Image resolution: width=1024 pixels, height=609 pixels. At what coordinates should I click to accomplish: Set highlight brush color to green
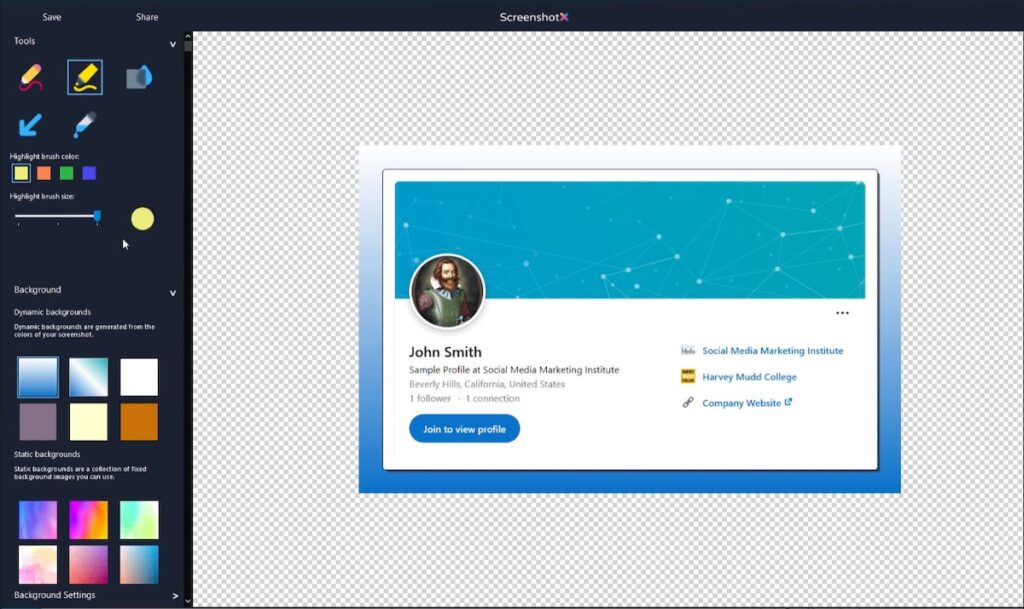pyautogui.click(x=66, y=173)
